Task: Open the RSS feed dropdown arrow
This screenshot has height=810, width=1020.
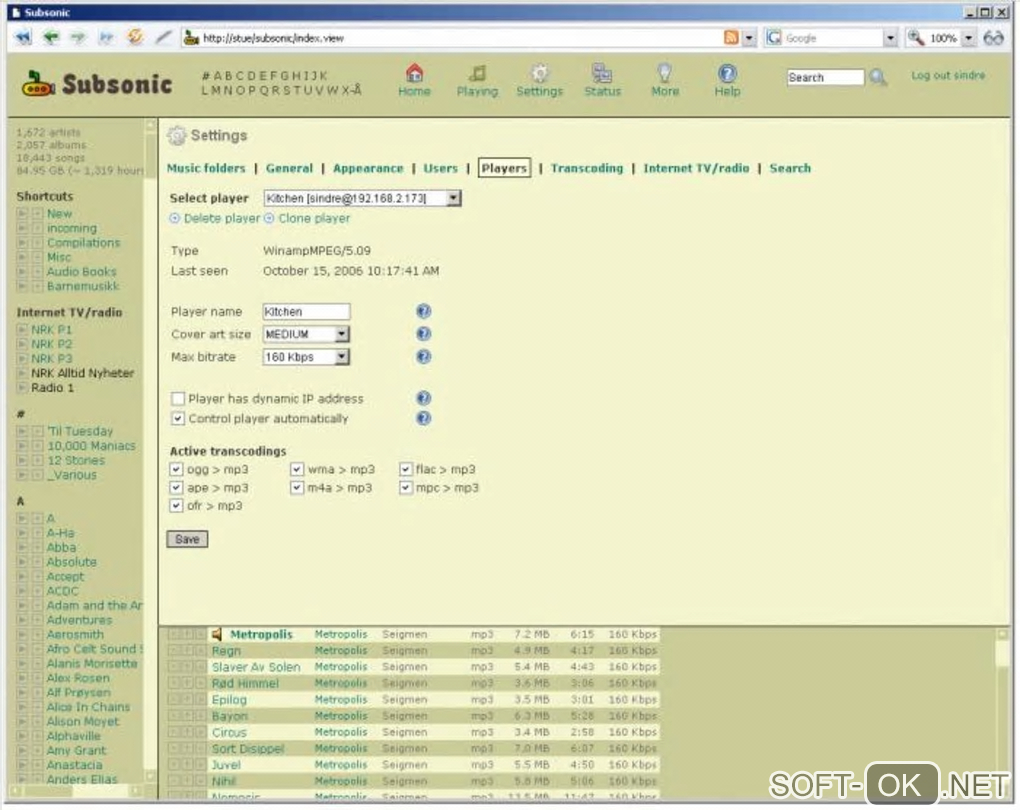Action: tap(749, 38)
